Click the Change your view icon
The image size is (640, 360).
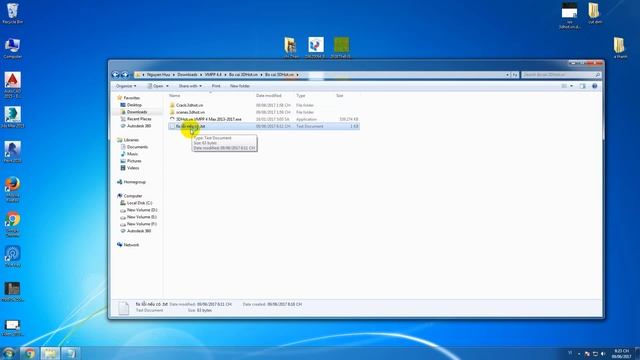tap(564, 86)
